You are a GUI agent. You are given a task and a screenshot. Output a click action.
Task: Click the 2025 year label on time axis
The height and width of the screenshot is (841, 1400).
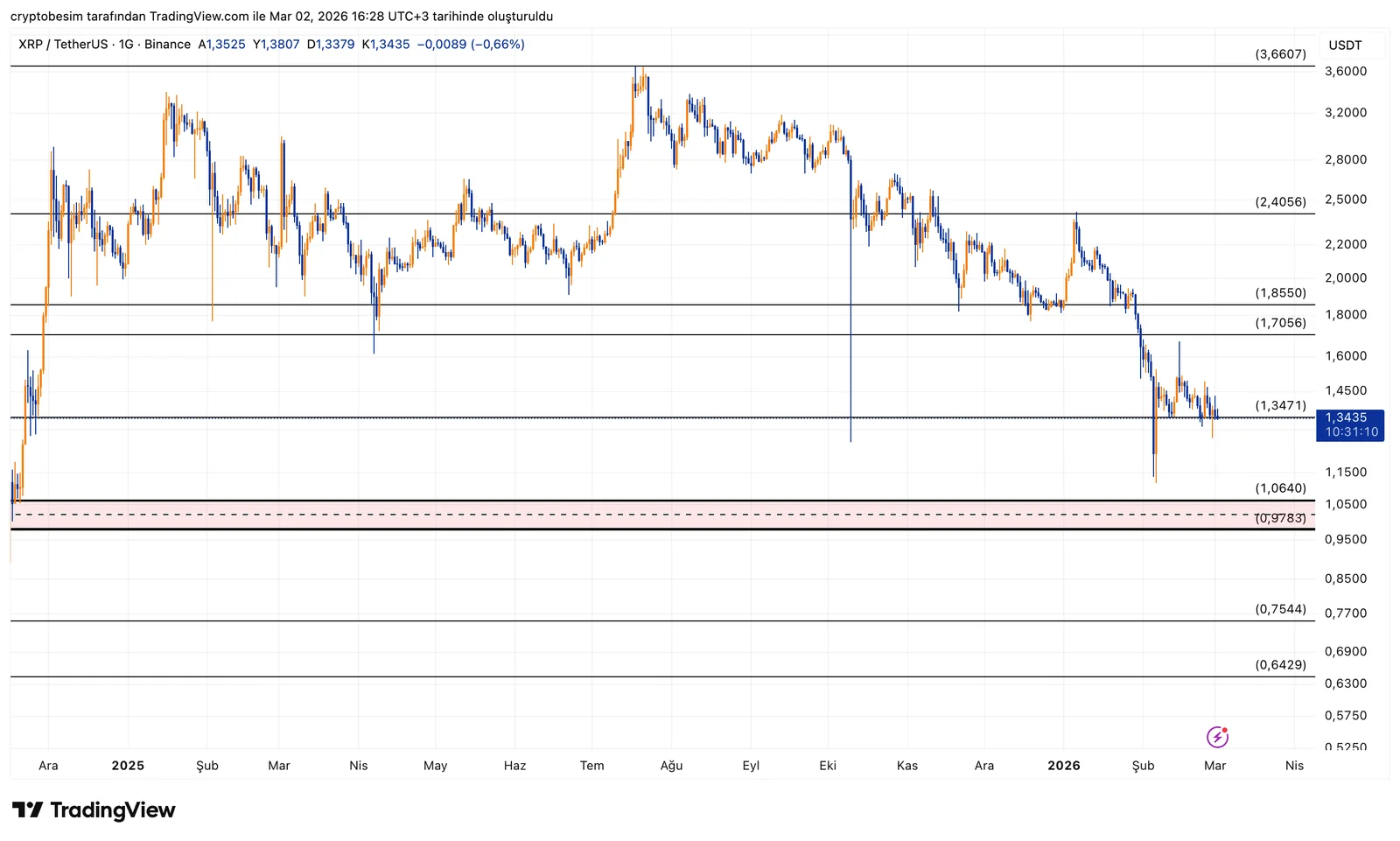pyautogui.click(x=128, y=766)
